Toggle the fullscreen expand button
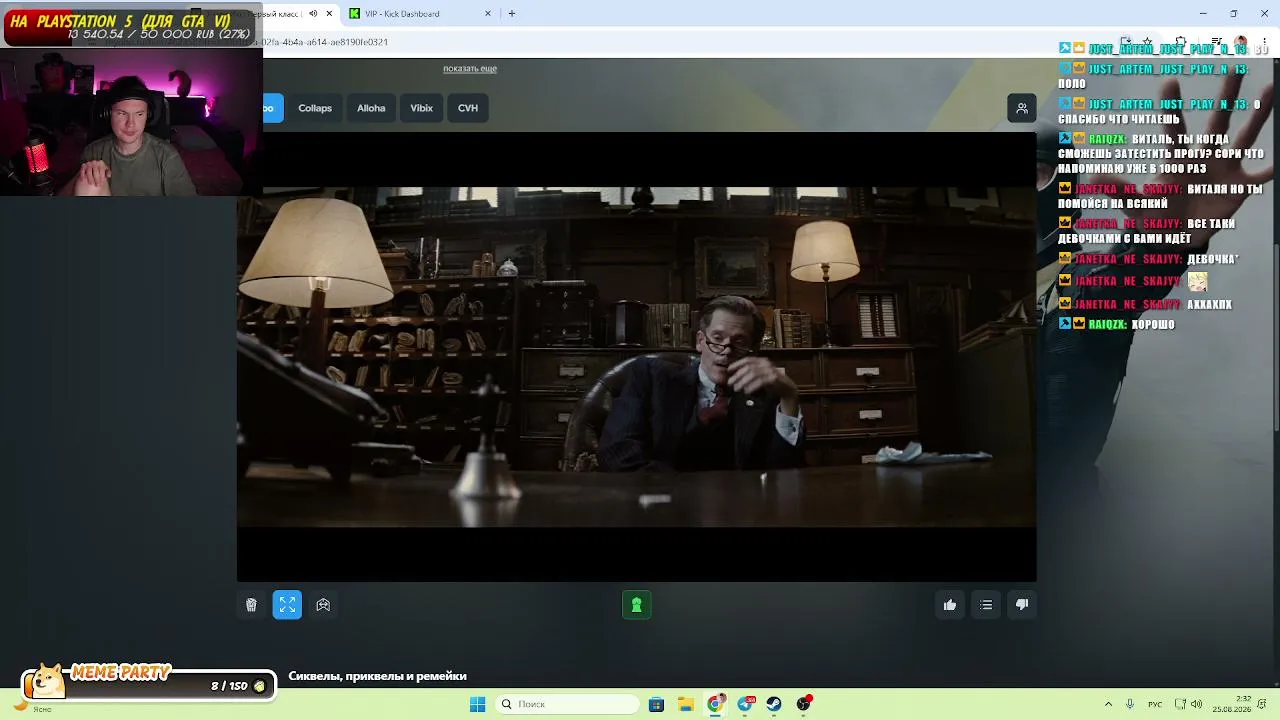 click(287, 605)
